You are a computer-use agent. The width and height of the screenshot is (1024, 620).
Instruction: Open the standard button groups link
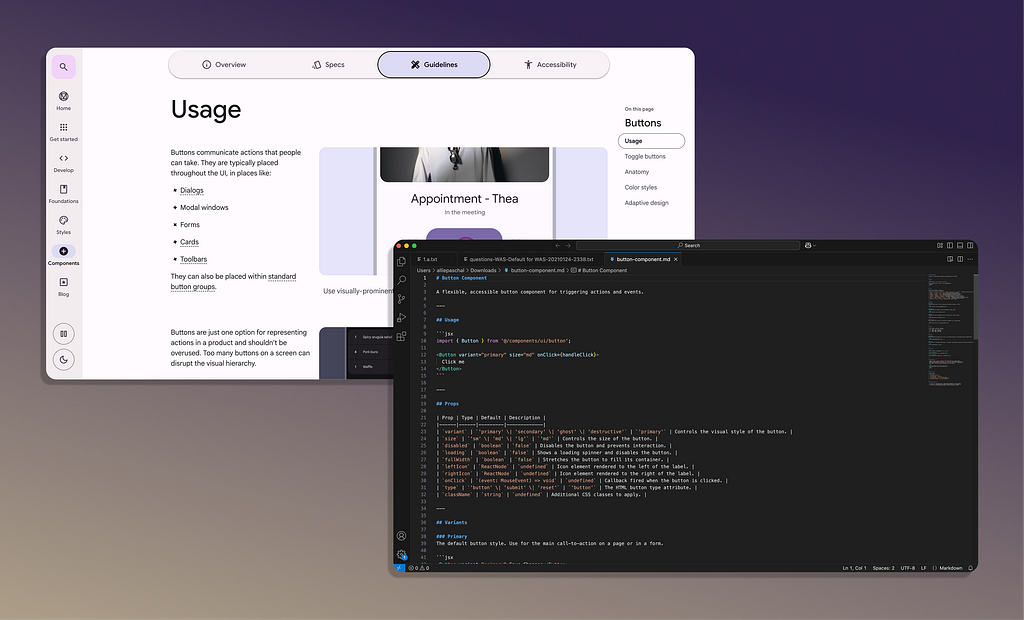click(x=233, y=282)
